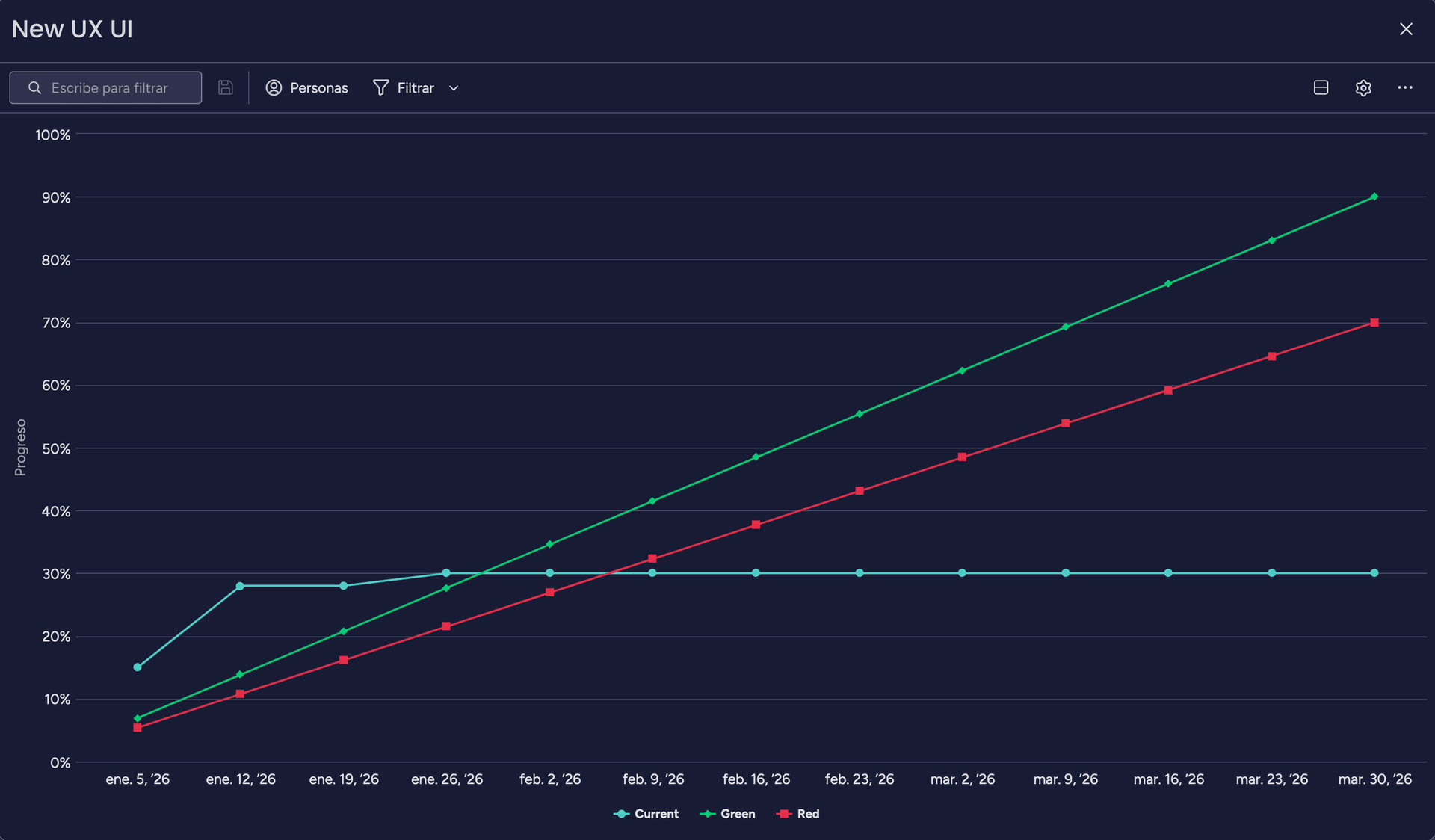Click the save filter view icon
1435x840 pixels.
[225, 87]
